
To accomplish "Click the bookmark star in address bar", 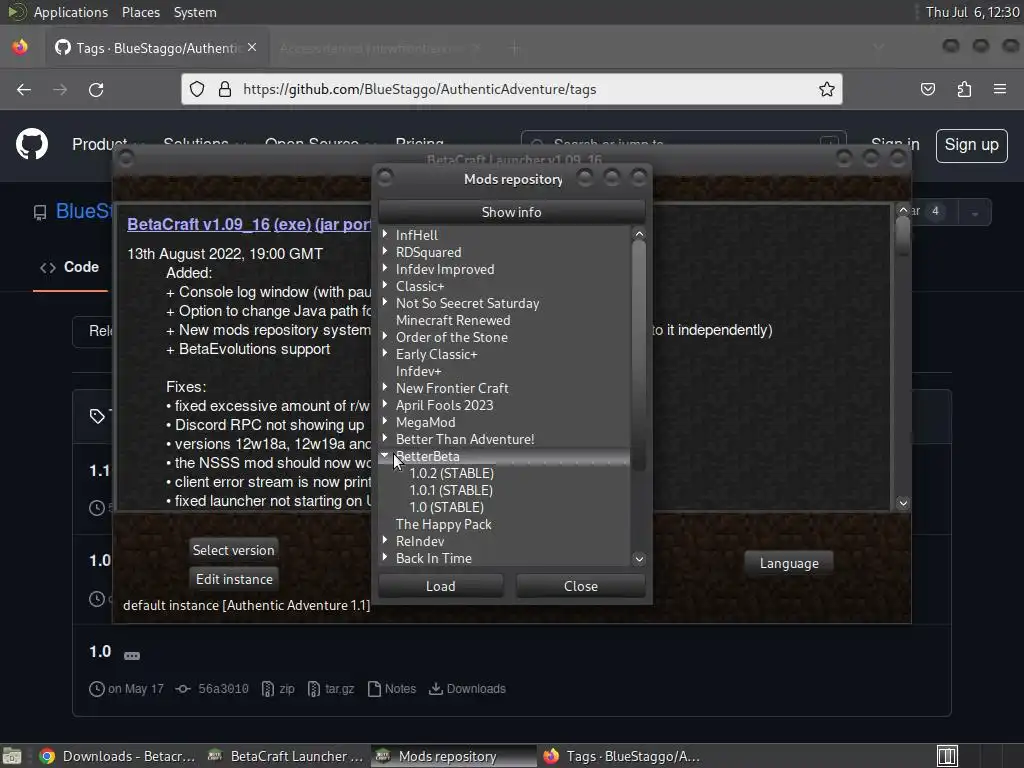I will tap(827, 89).
